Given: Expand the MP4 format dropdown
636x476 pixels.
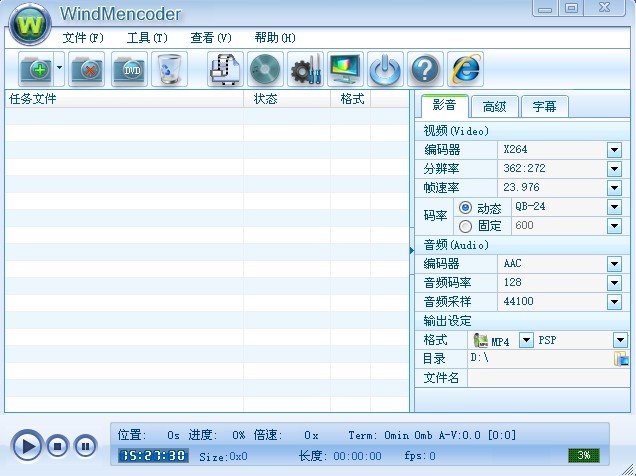Looking at the screenshot, I should (526, 340).
